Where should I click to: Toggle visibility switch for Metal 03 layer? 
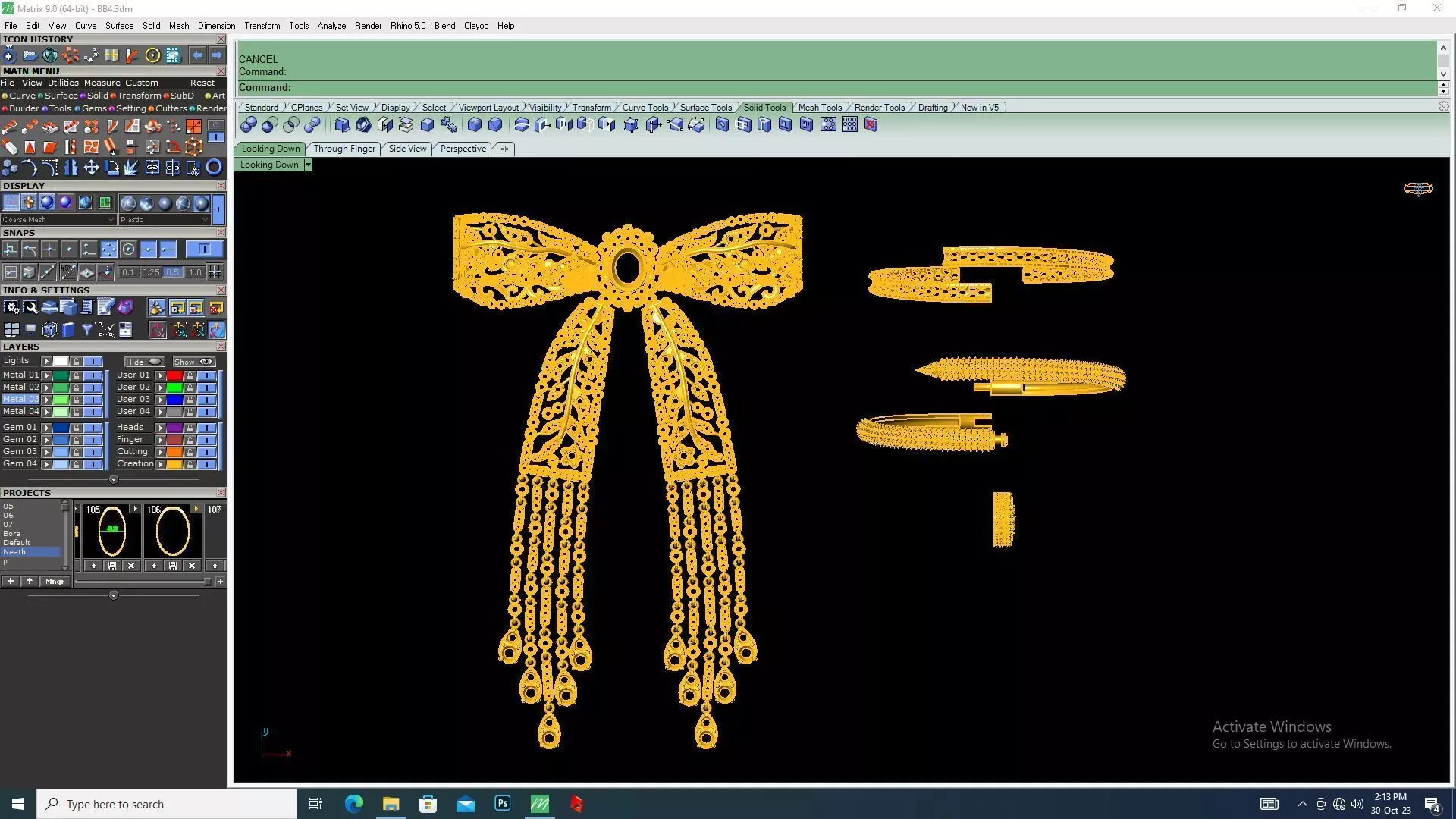coord(93,400)
